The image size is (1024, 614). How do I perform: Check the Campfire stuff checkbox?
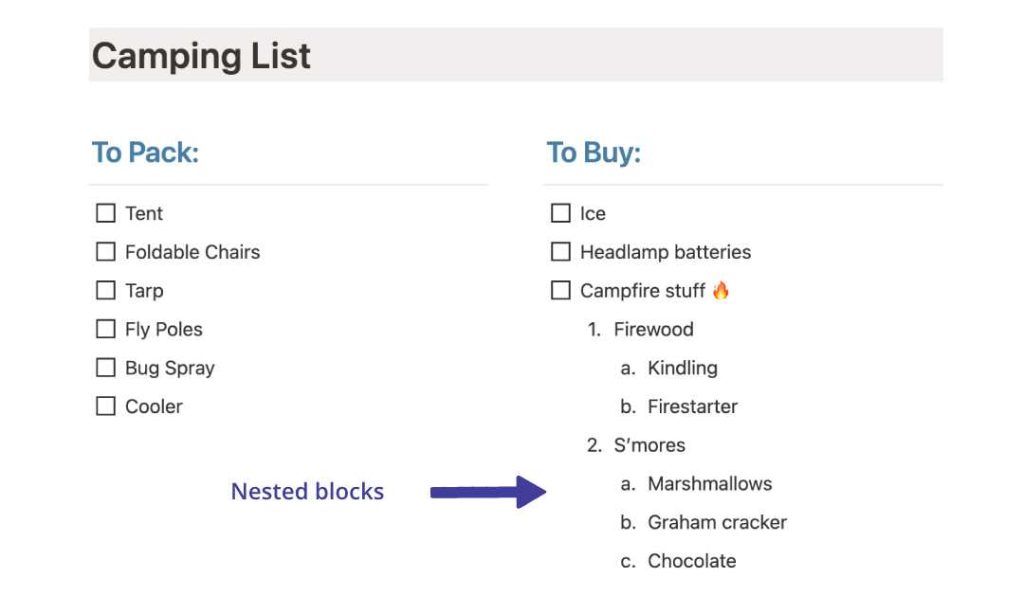pyautogui.click(x=560, y=290)
